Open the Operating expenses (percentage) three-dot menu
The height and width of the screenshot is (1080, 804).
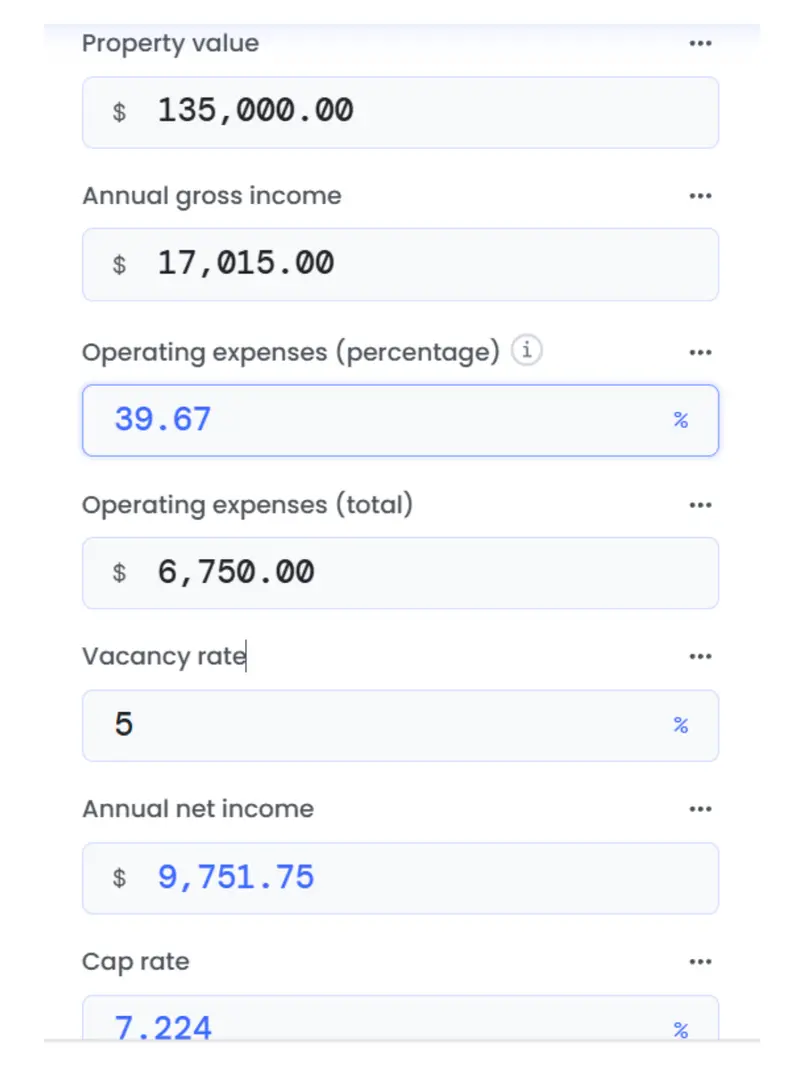tap(700, 352)
